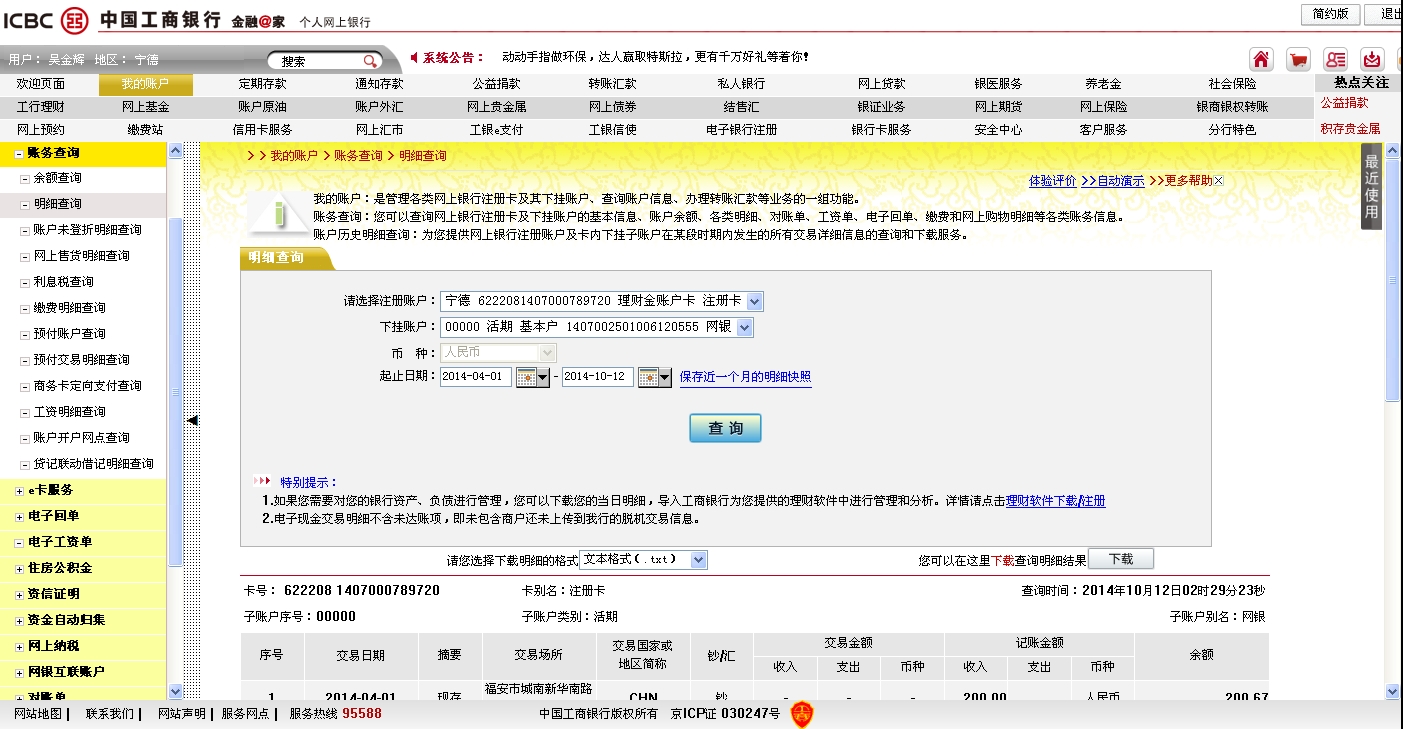Collapse the 账务查询 section
The height and width of the screenshot is (729, 1403).
pos(19,154)
